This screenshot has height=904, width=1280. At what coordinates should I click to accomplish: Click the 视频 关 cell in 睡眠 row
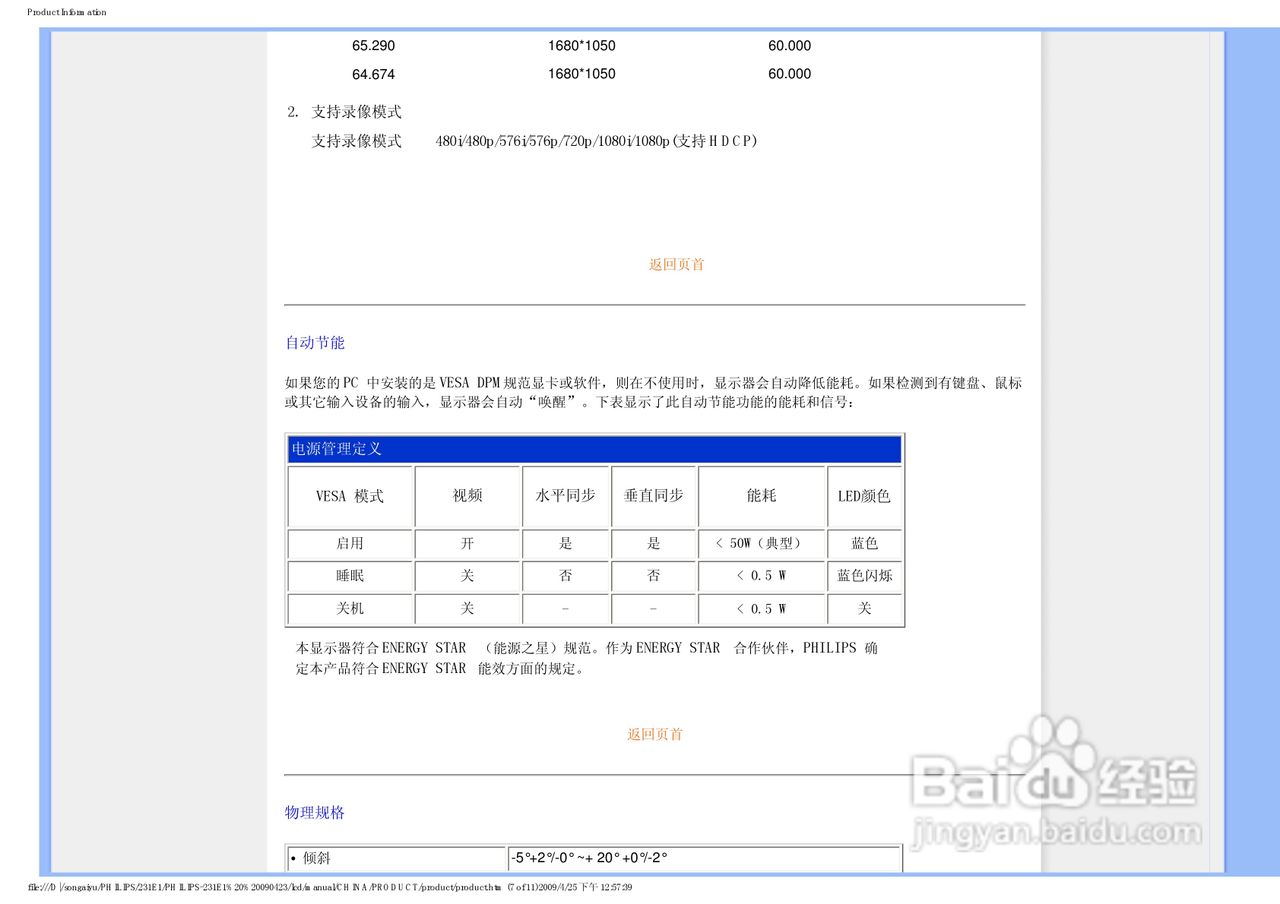click(467, 576)
